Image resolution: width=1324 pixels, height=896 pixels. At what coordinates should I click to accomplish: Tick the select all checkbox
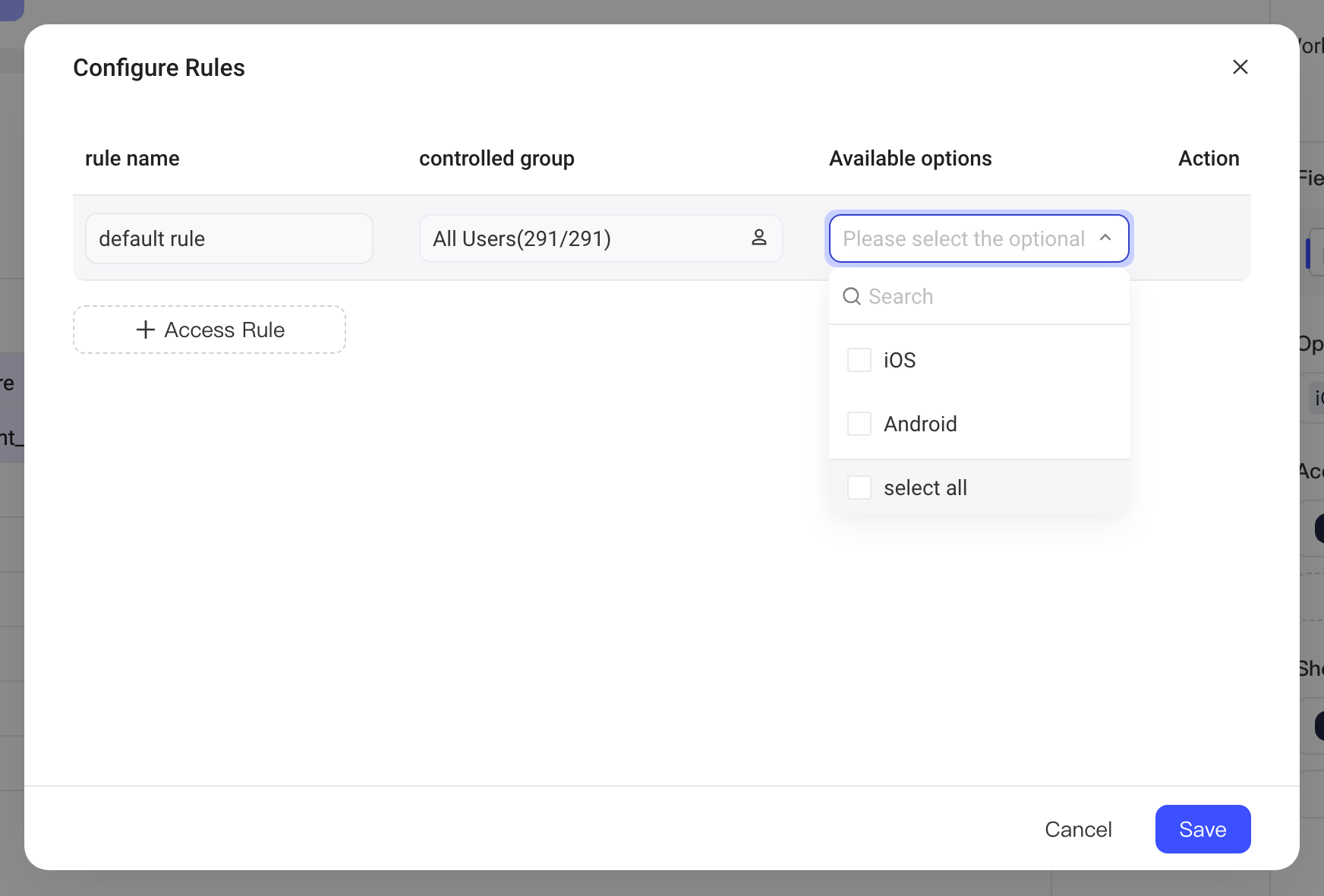(x=859, y=487)
